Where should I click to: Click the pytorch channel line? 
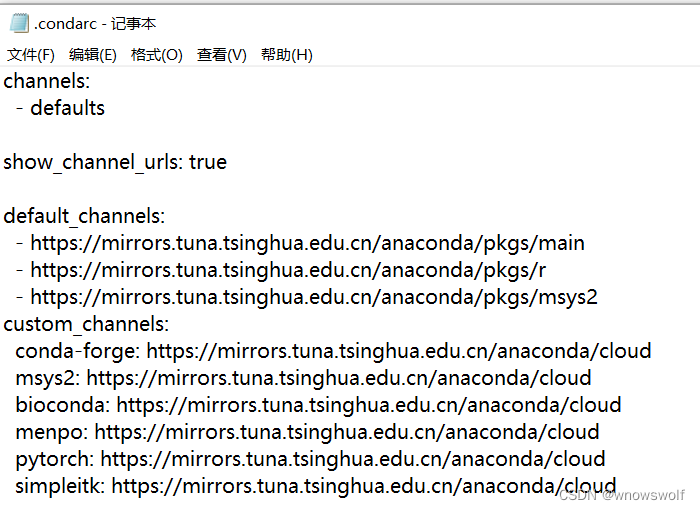coord(311,459)
